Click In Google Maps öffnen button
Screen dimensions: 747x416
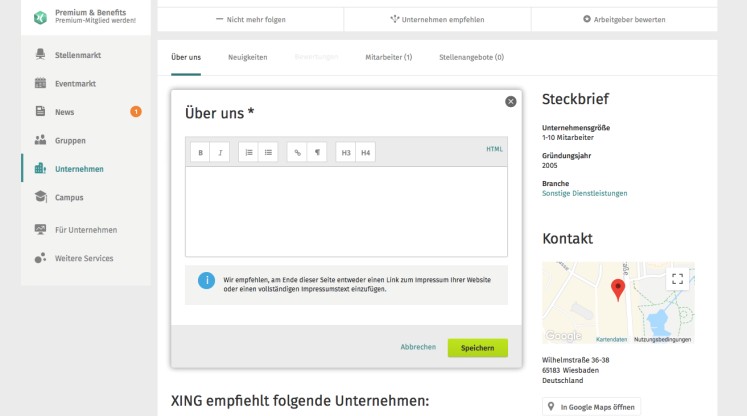click(x=592, y=407)
